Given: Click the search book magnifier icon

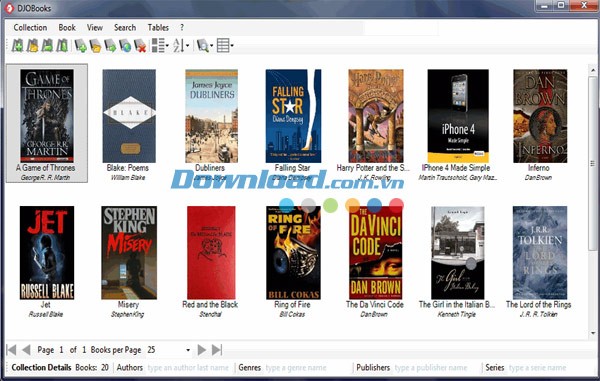Looking at the screenshot, I should click(202, 46).
